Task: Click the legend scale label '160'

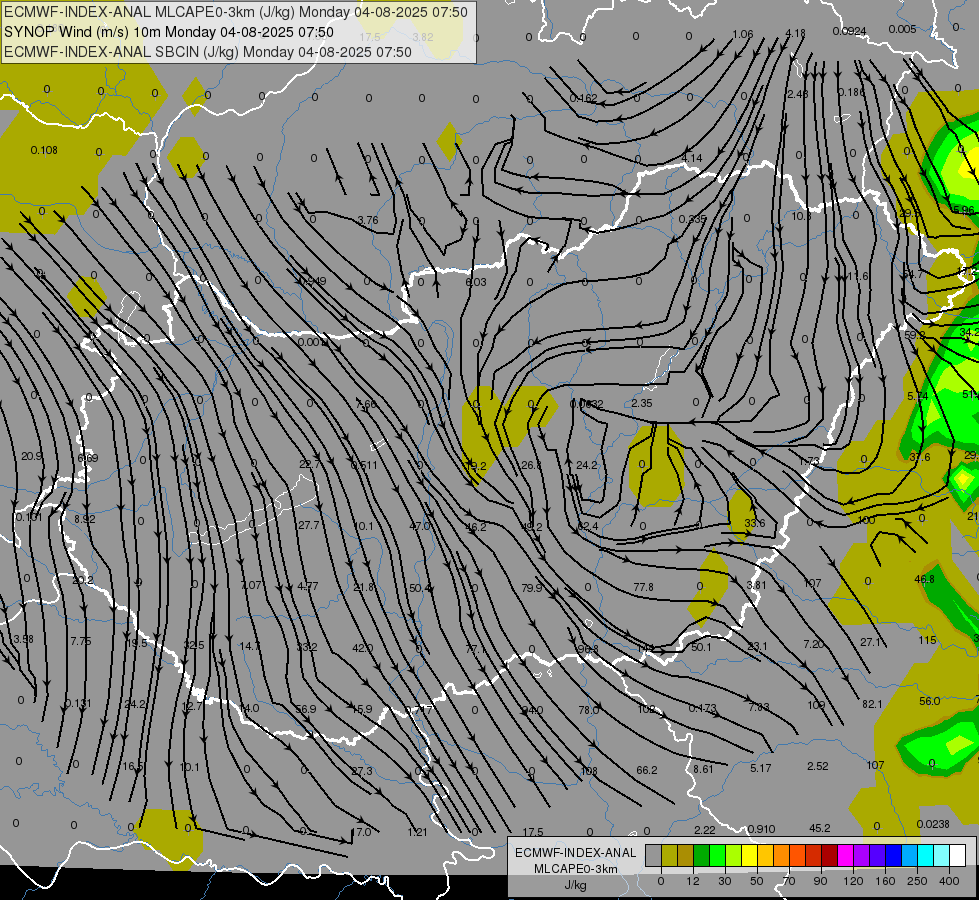Action: [x=885, y=881]
